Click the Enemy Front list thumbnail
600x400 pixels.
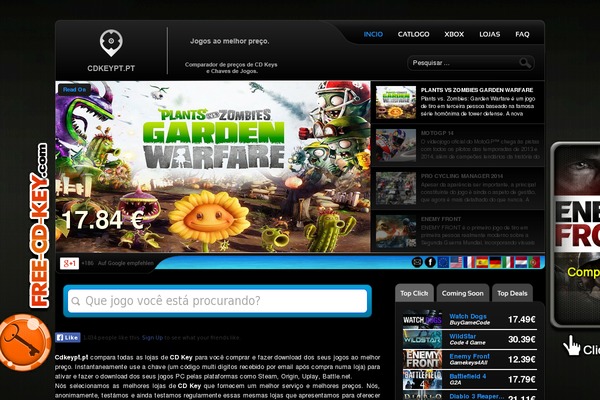422,359
